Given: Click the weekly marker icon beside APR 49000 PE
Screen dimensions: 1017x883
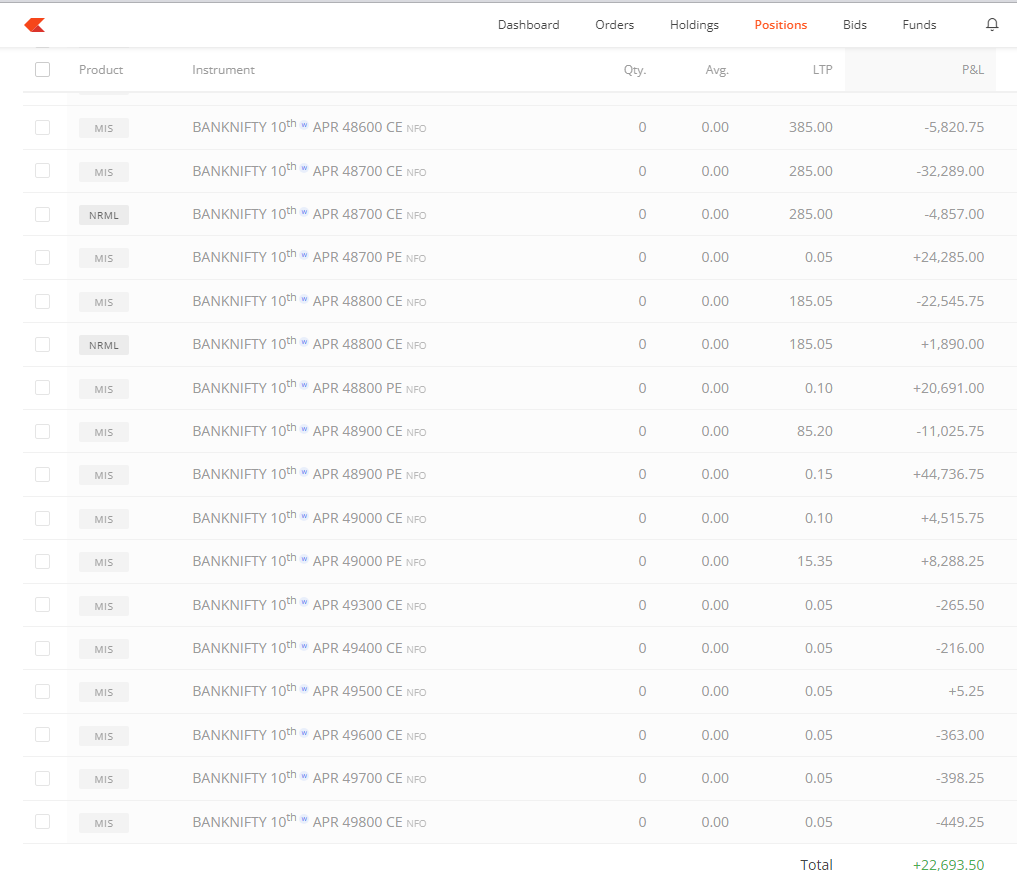Looking at the screenshot, I should click(x=303, y=558).
